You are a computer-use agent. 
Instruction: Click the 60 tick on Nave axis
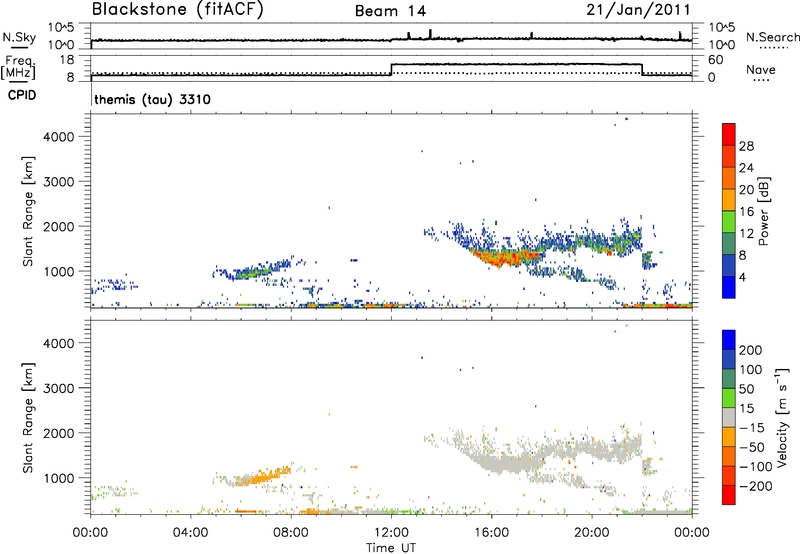(716, 60)
